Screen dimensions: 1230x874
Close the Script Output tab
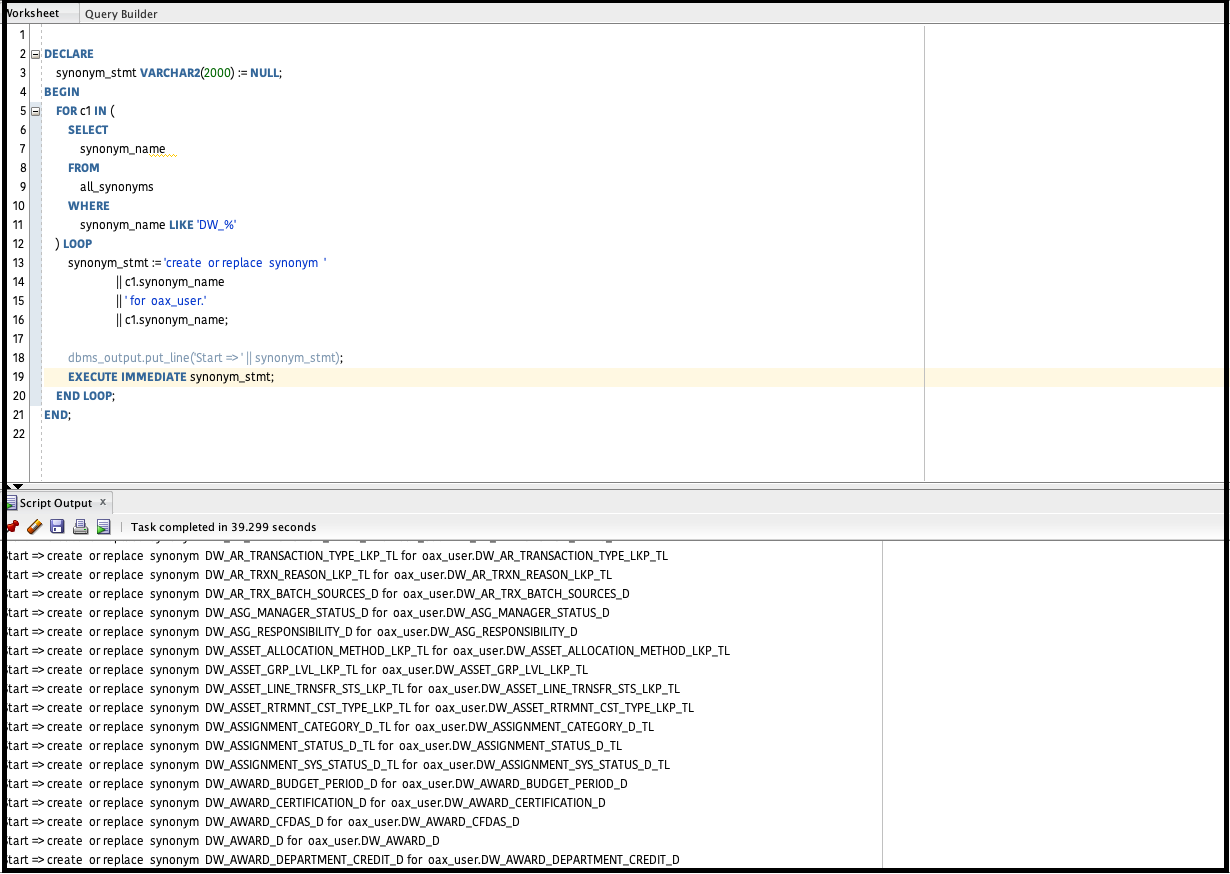102,502
